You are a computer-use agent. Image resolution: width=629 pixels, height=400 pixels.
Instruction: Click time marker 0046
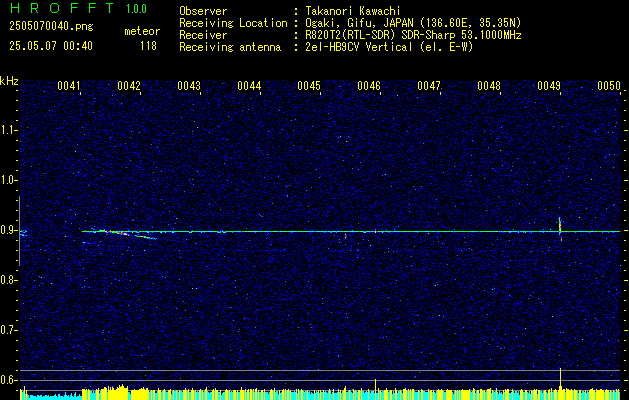pyautogui.click(x=369, y=86)
